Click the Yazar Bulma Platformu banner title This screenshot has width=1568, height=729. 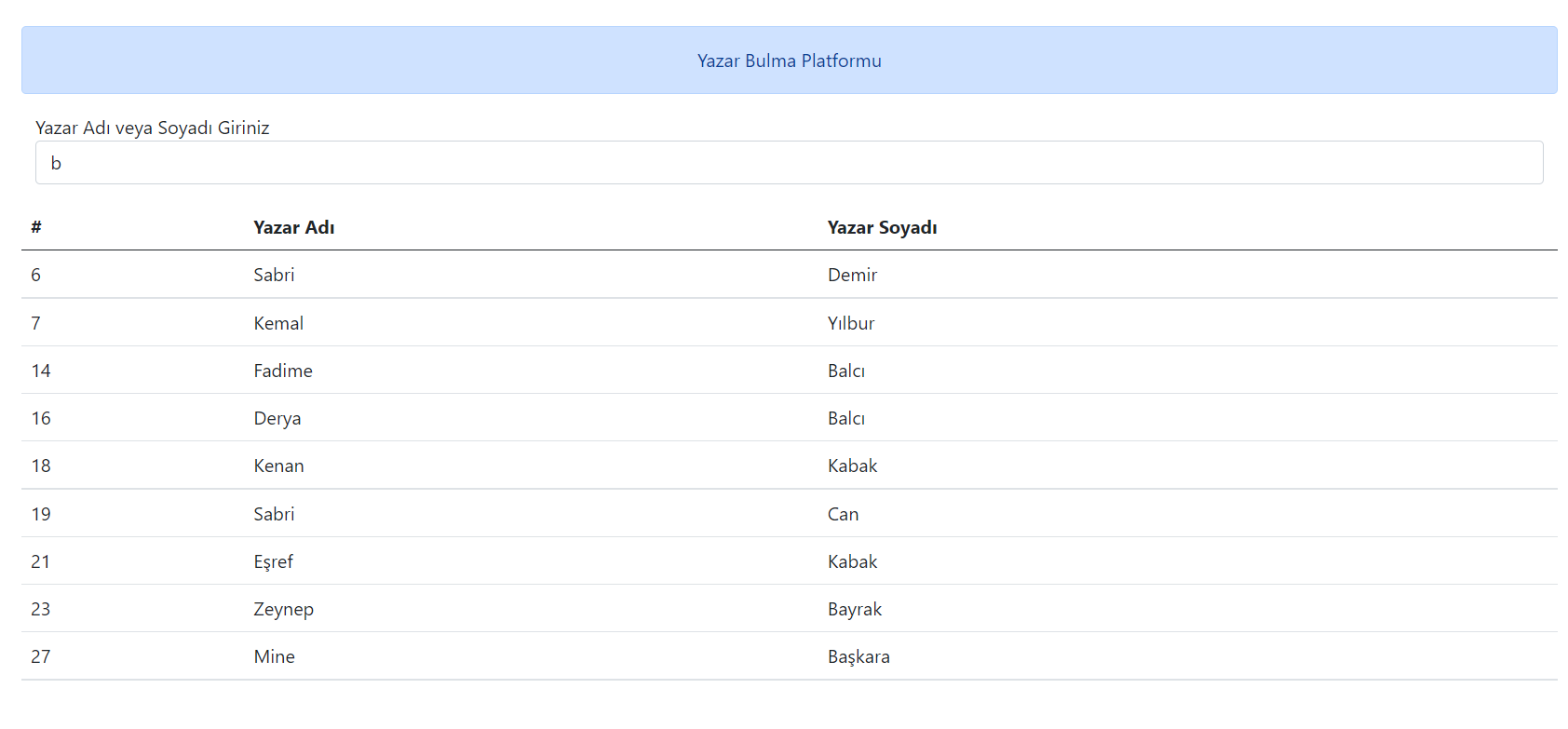[789, 61]
